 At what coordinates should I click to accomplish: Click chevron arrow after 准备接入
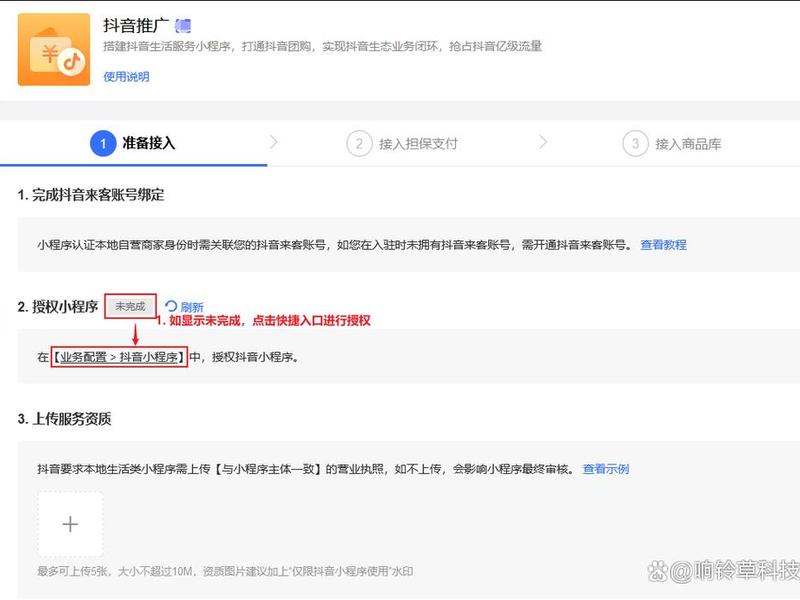tap(274, 142)
